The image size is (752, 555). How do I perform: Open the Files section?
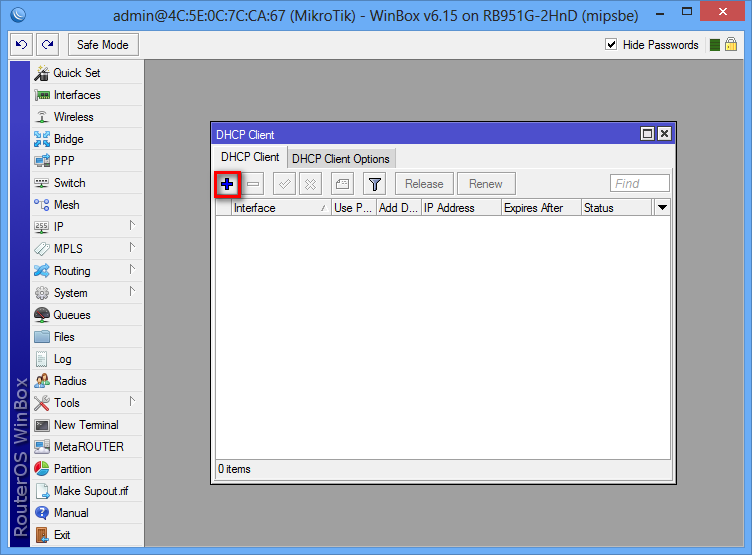87,337
